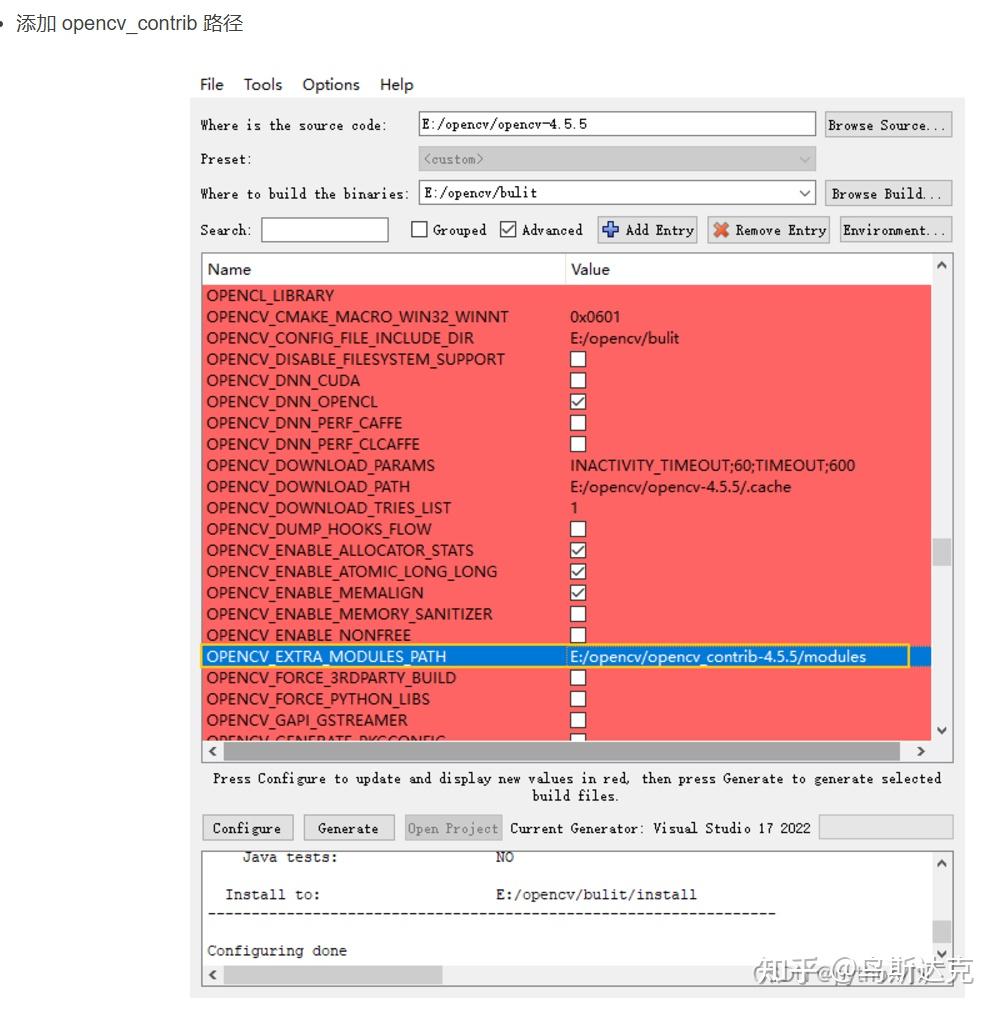The height and width of the screenshot is (1011, 1000).
Task: Uncheck the Advanced checkbox
Action: pyautogui.click(x=509, y=229)
